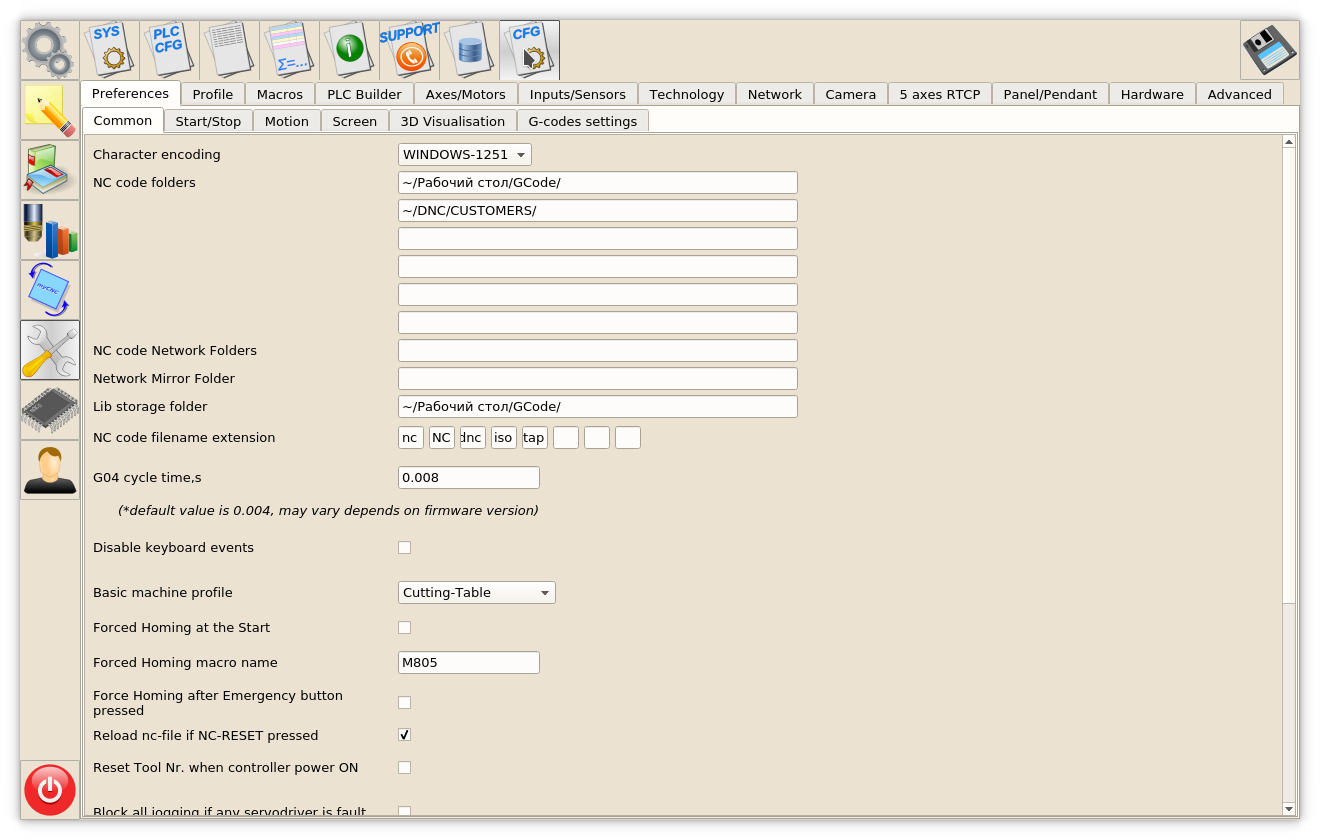
Task: Click the green info document icon
Action: coord(349,49)
